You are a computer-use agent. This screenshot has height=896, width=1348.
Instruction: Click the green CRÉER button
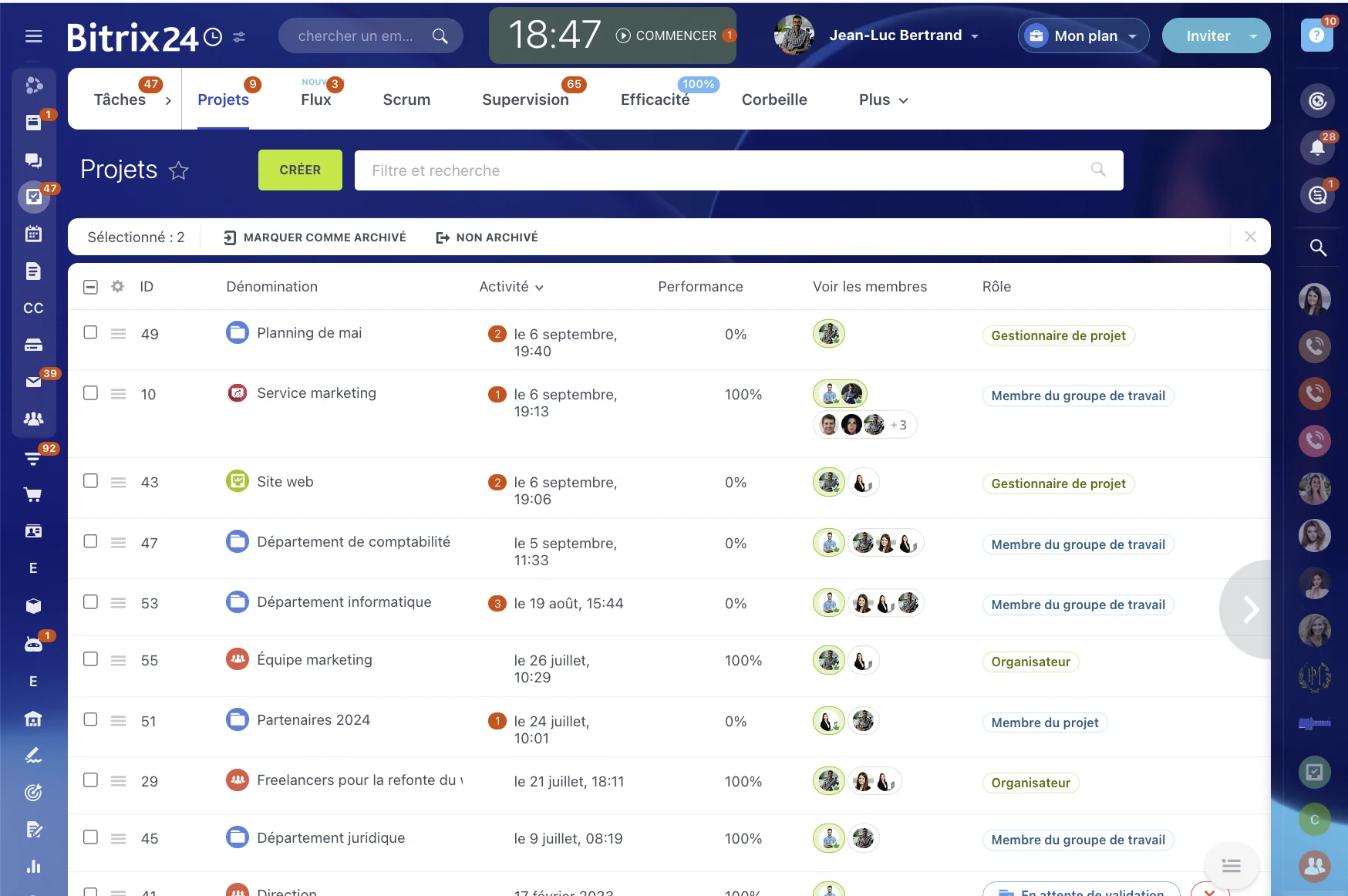pyautogui.click(x=300, y=170)
